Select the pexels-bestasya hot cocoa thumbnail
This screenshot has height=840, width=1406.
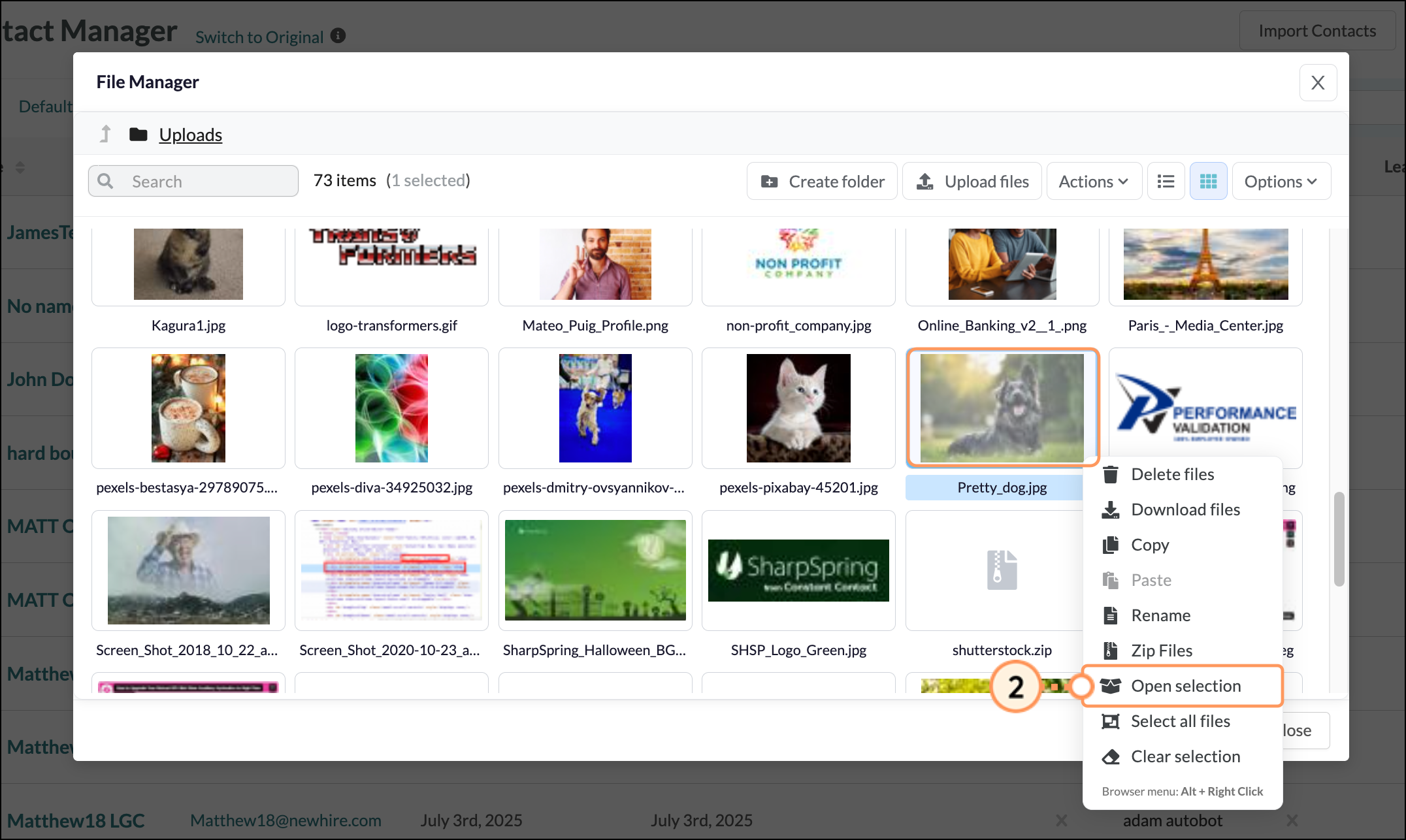pyautogui.click(x=188, y=408)
